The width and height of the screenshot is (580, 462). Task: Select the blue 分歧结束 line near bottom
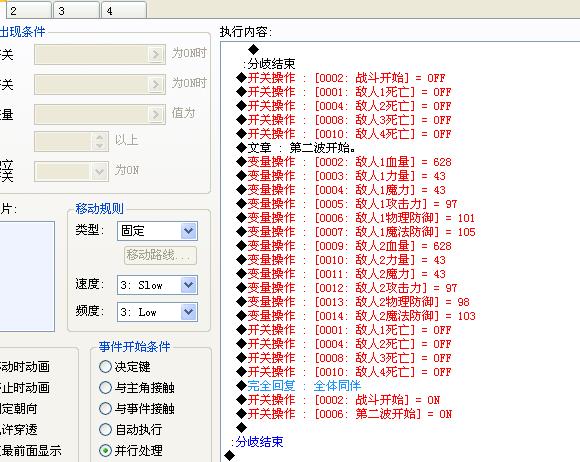tap(257, 442)
